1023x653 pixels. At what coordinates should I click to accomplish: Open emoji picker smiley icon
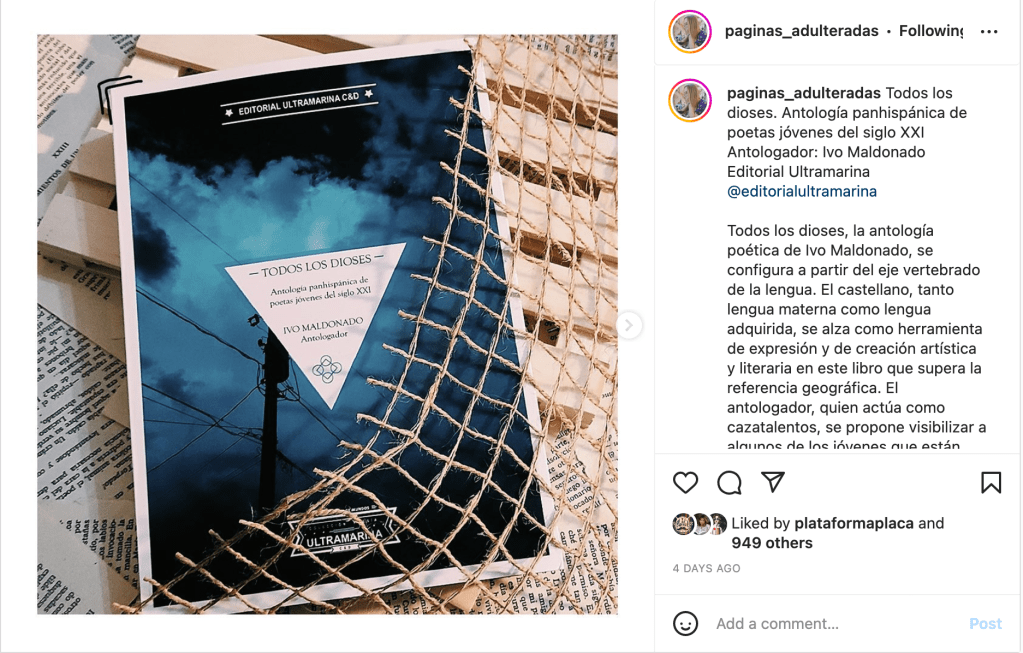[685, 624]
